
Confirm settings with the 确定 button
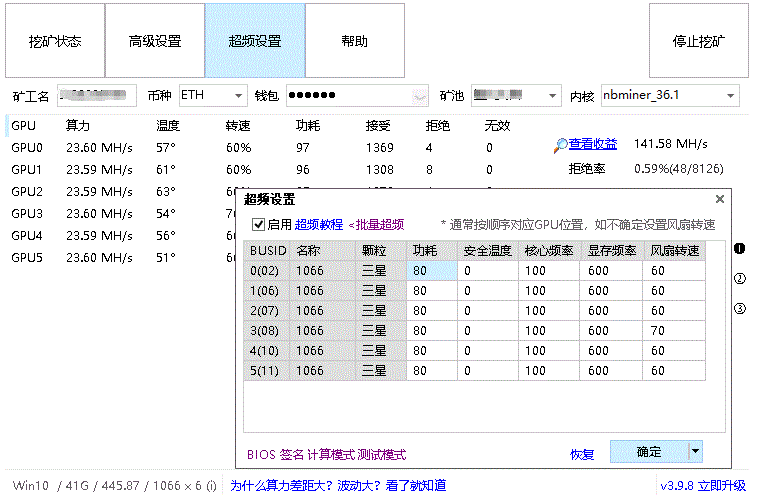click(x=649, y=452)
